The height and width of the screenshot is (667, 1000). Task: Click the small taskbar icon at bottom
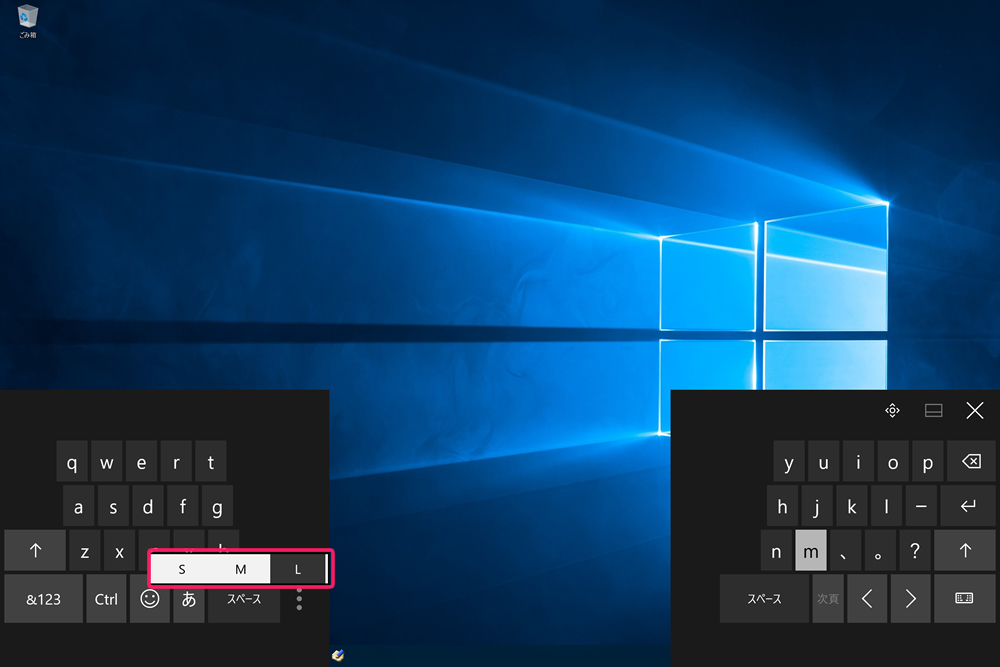(x=338, y=655)
